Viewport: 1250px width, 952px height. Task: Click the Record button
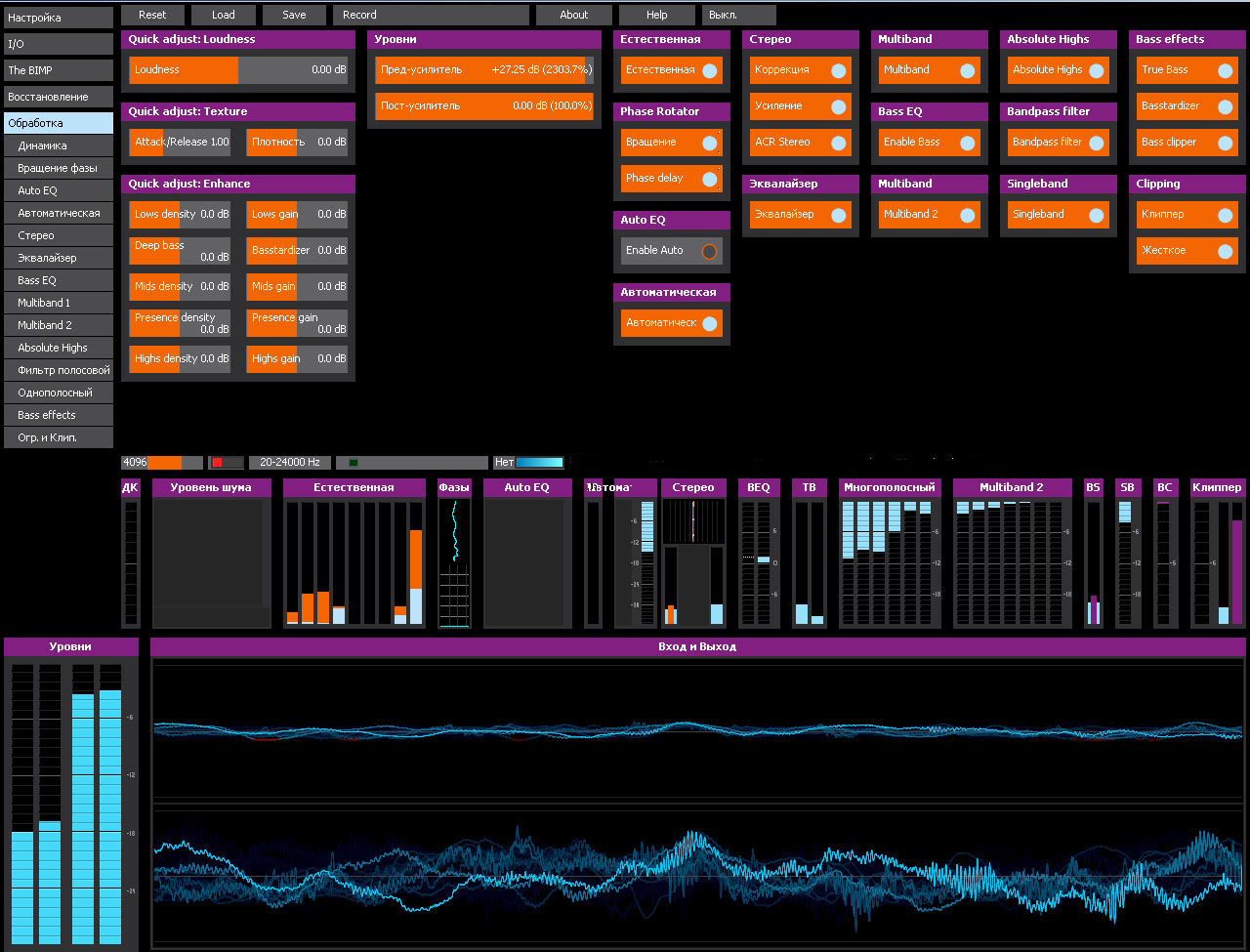[431, 15]
